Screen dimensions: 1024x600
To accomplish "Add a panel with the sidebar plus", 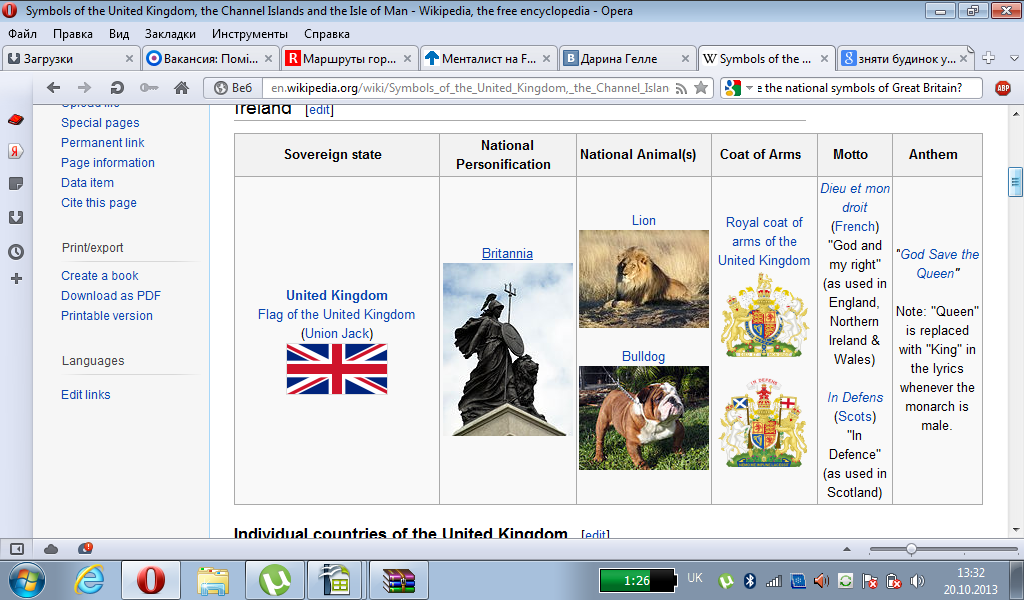I will 16,279.
